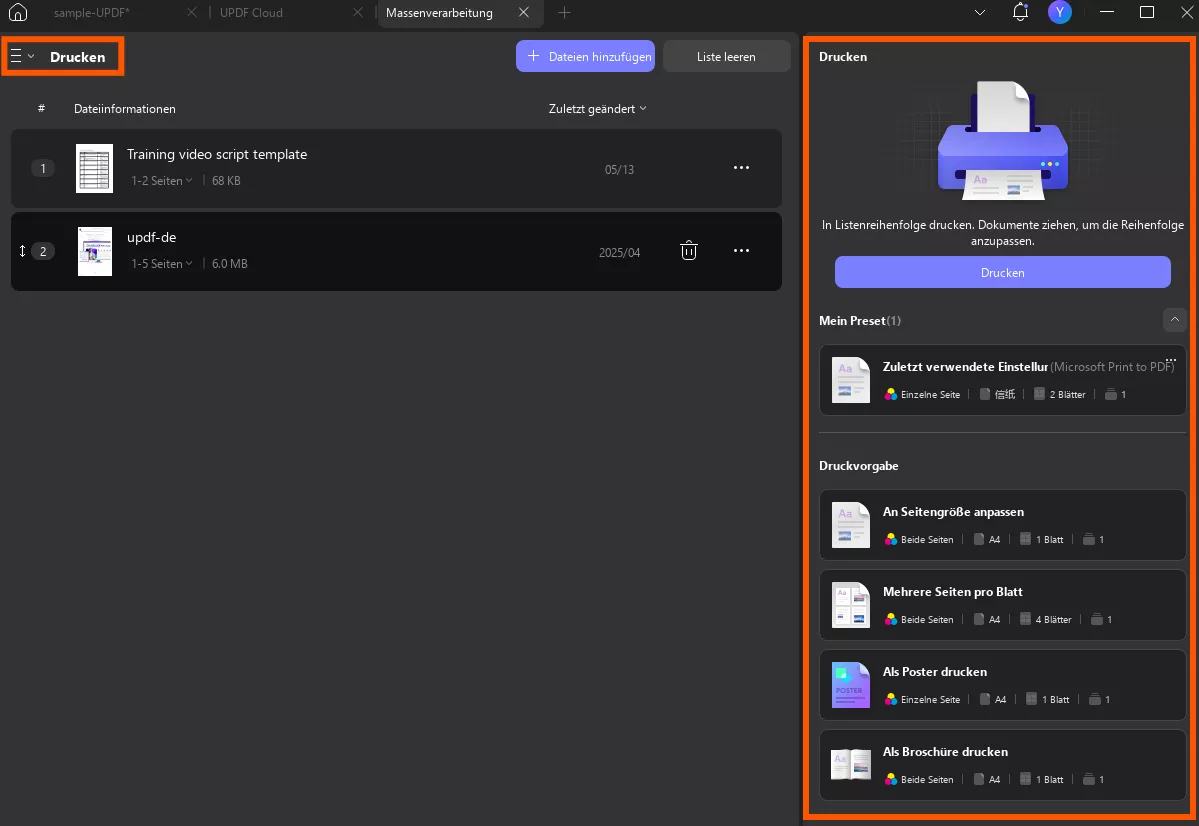This screenshot has width=1199, height=826.
Task: Click the updf-de file name
Action: (151, 237)
